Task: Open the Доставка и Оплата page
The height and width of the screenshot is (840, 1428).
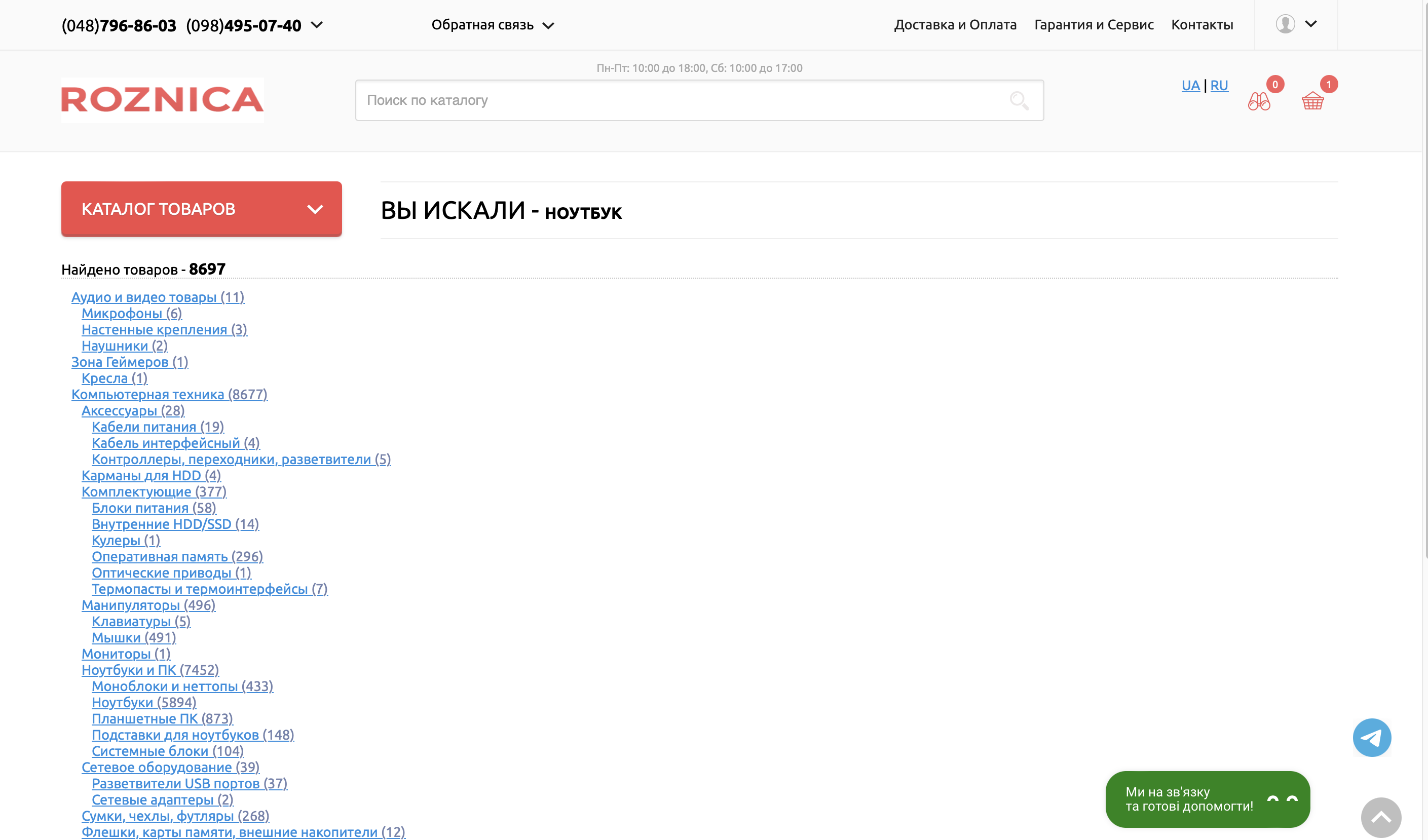Action: pos(955,25)
